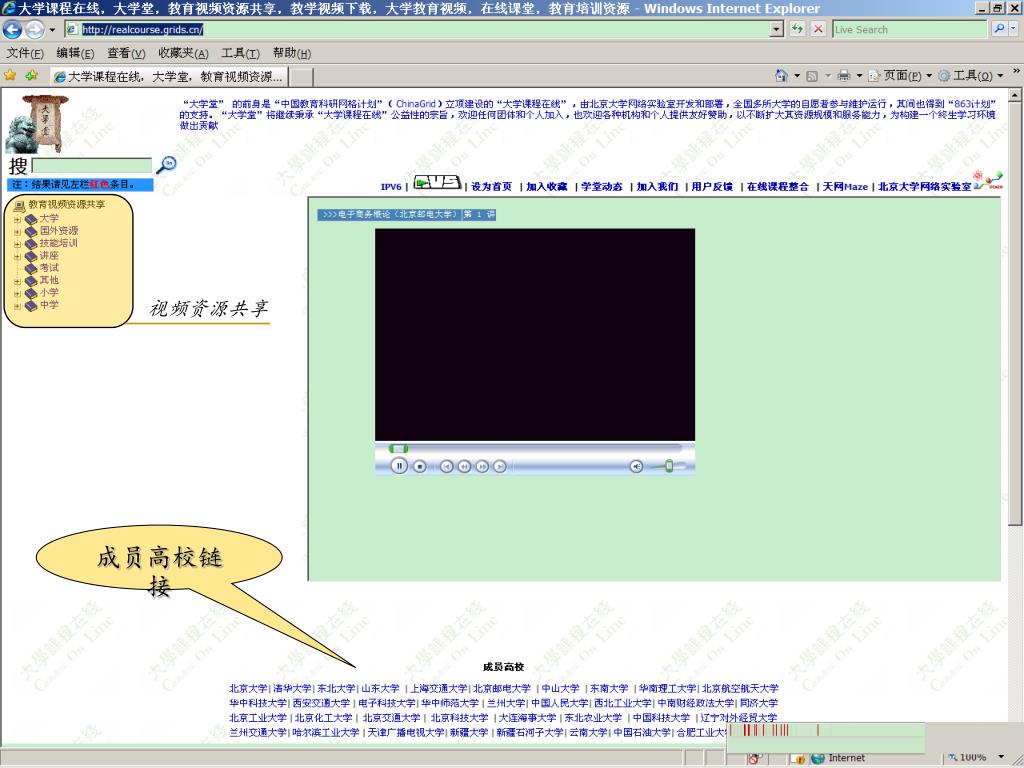Image resolution: width=1024 pixels, height=768 pixels.
Task: Mute the video player speaker icon
Action: 636,466
